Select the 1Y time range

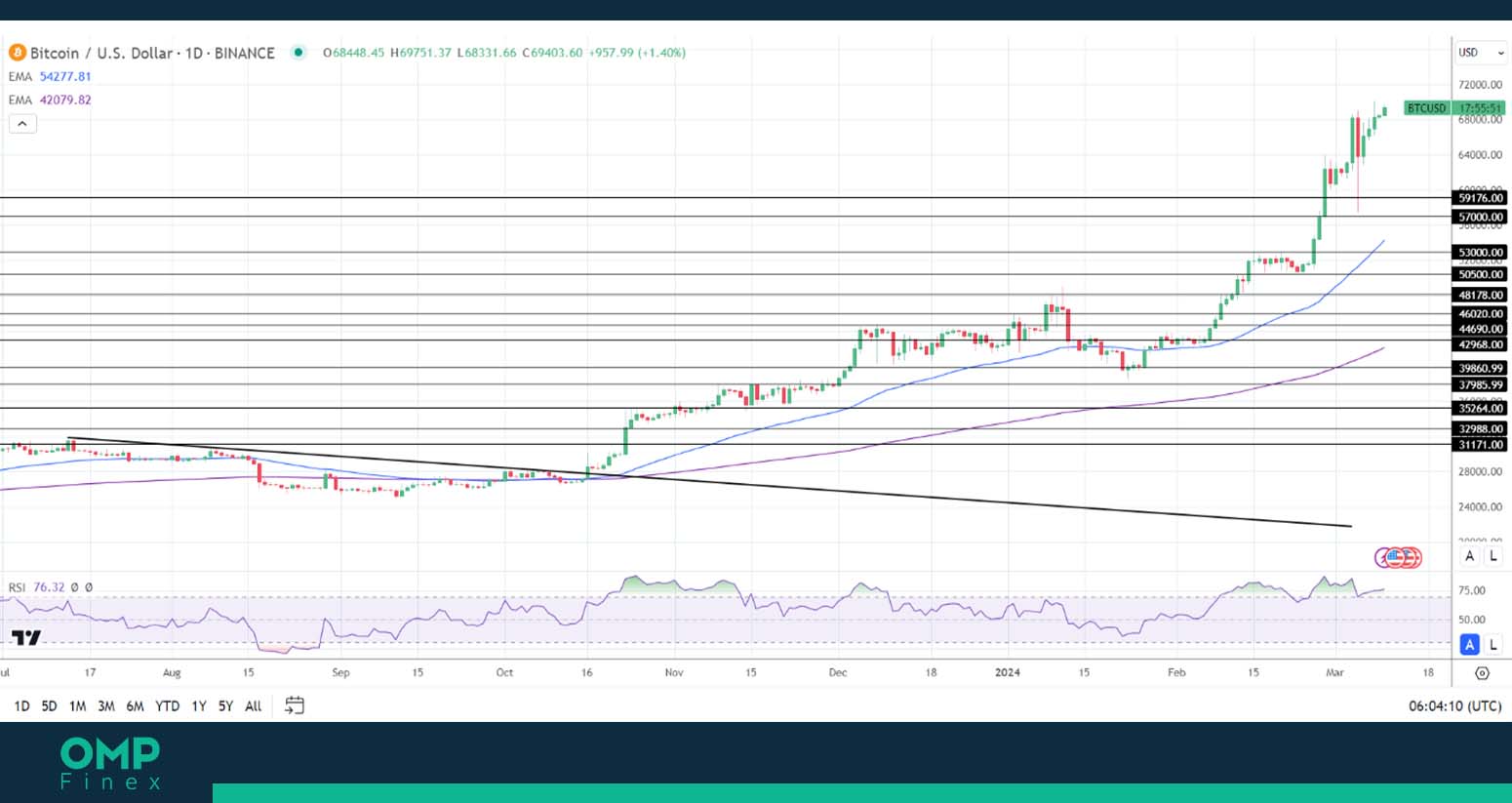click(x=198, y=706)
